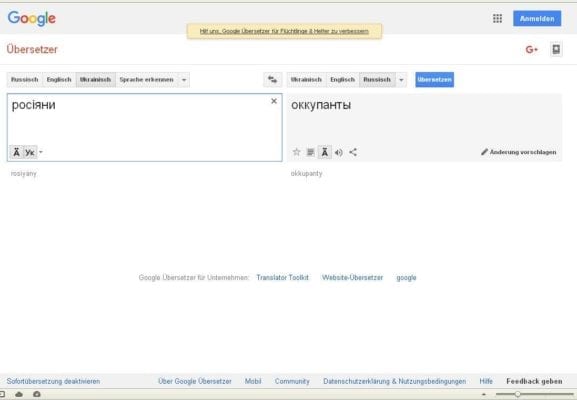Open the Google+ share icon

coord(531,49)
